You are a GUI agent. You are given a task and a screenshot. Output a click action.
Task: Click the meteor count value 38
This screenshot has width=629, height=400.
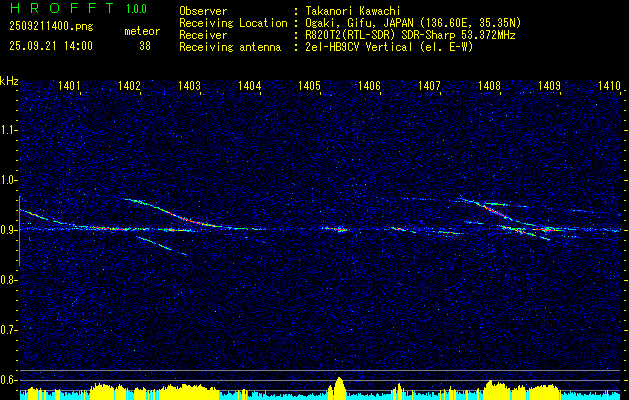[x=145, y=46]
